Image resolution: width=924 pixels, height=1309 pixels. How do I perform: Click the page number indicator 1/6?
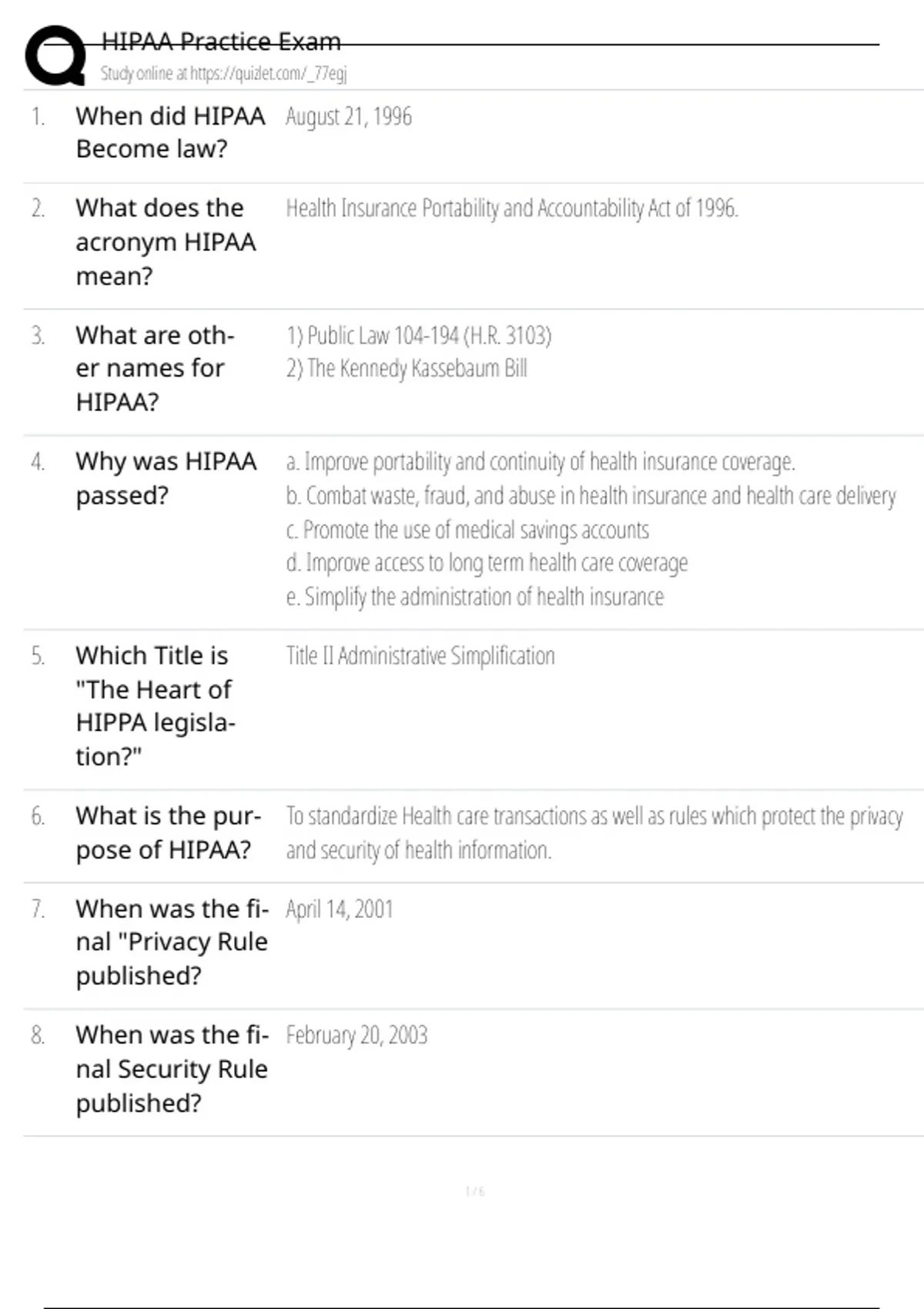[475, 1191]
